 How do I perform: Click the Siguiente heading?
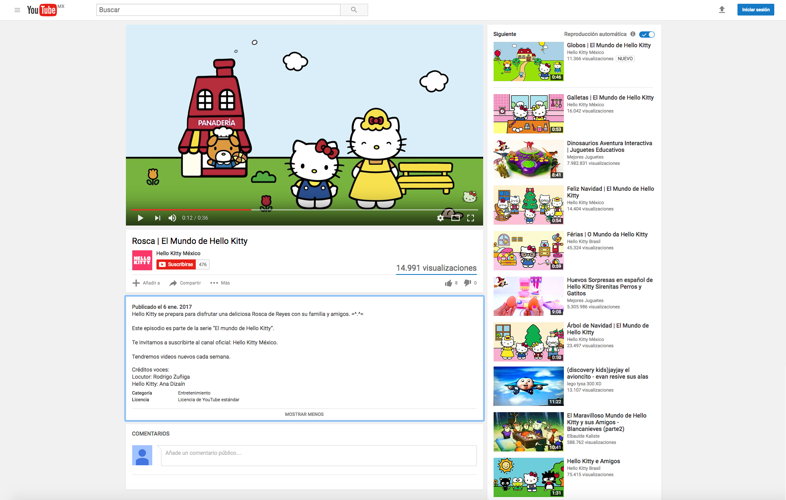coord(504,34)
